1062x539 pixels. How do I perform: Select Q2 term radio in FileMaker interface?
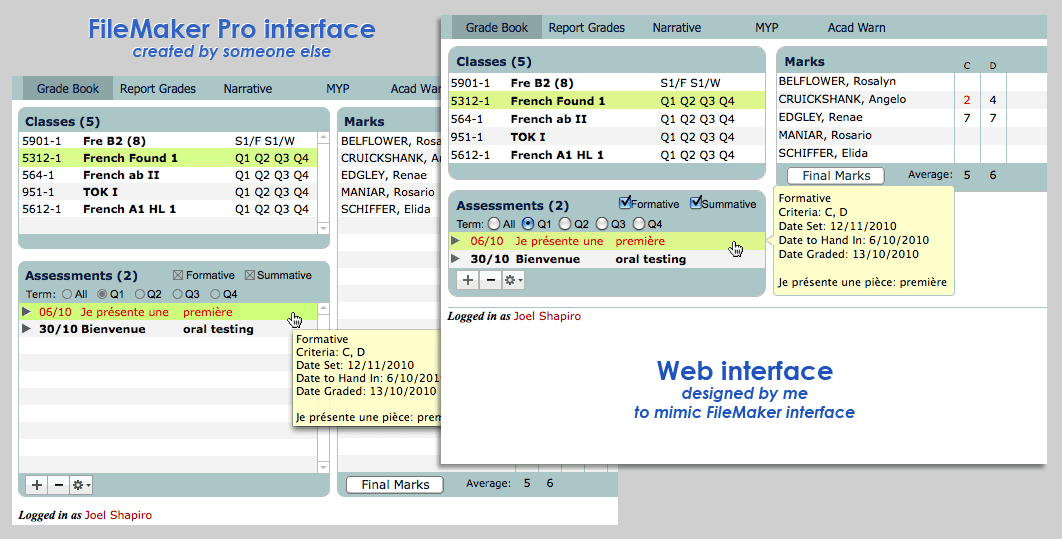pyautogui.click(x=140, y=294)
